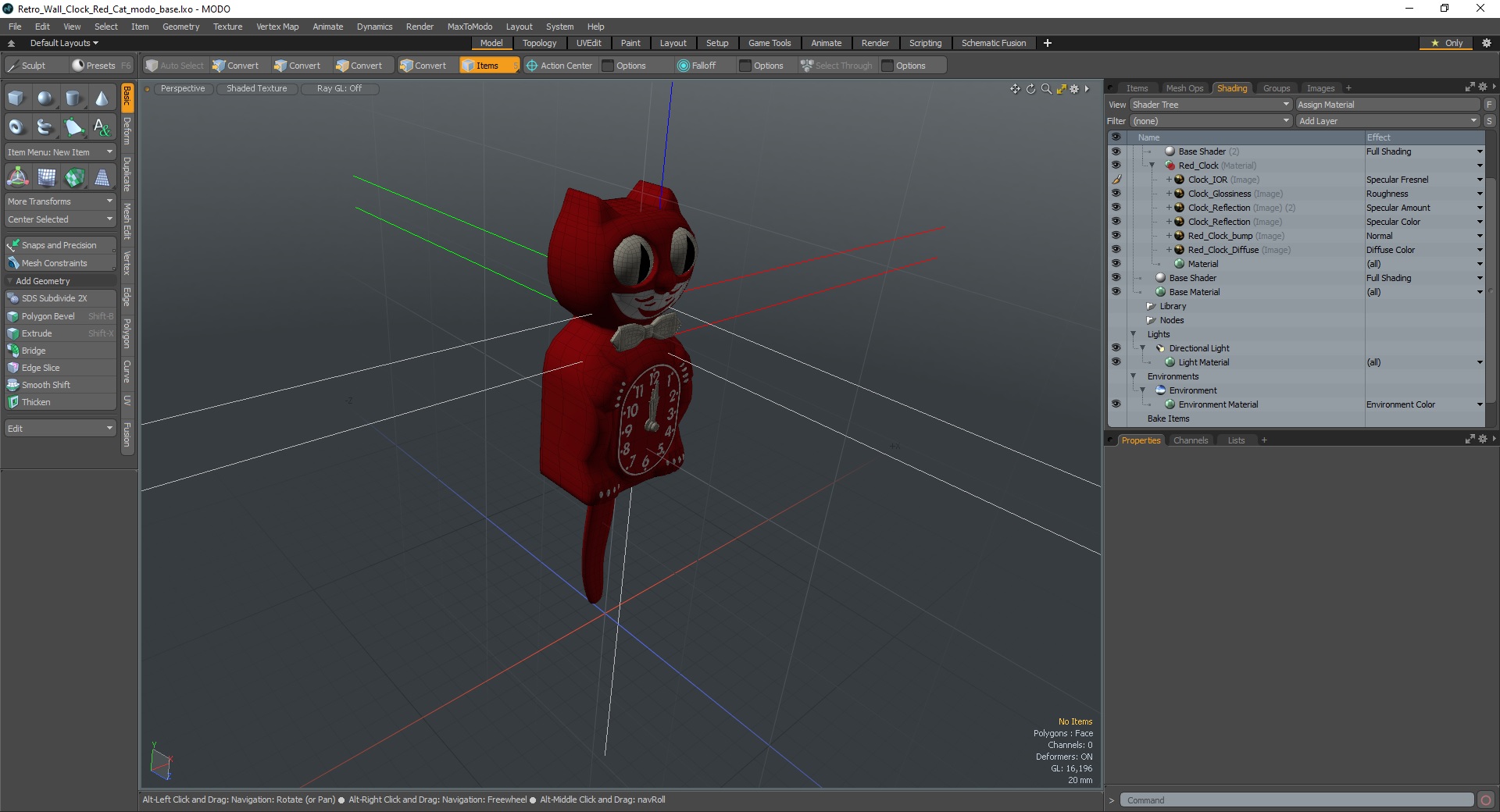
Task: Toggle visibility of Directional Light
Action: [1116, 348]
